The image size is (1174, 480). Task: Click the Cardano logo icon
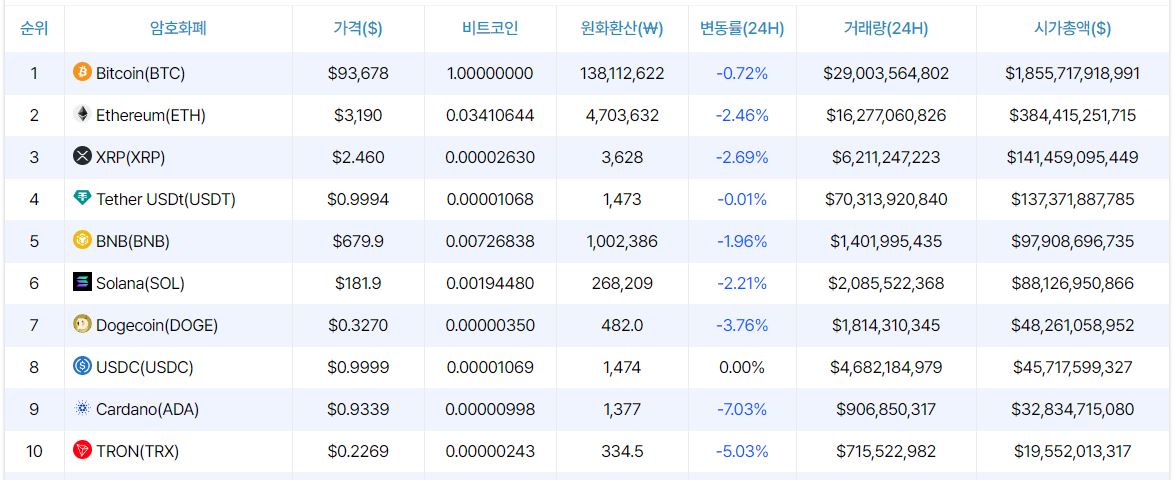pos(82,409)
